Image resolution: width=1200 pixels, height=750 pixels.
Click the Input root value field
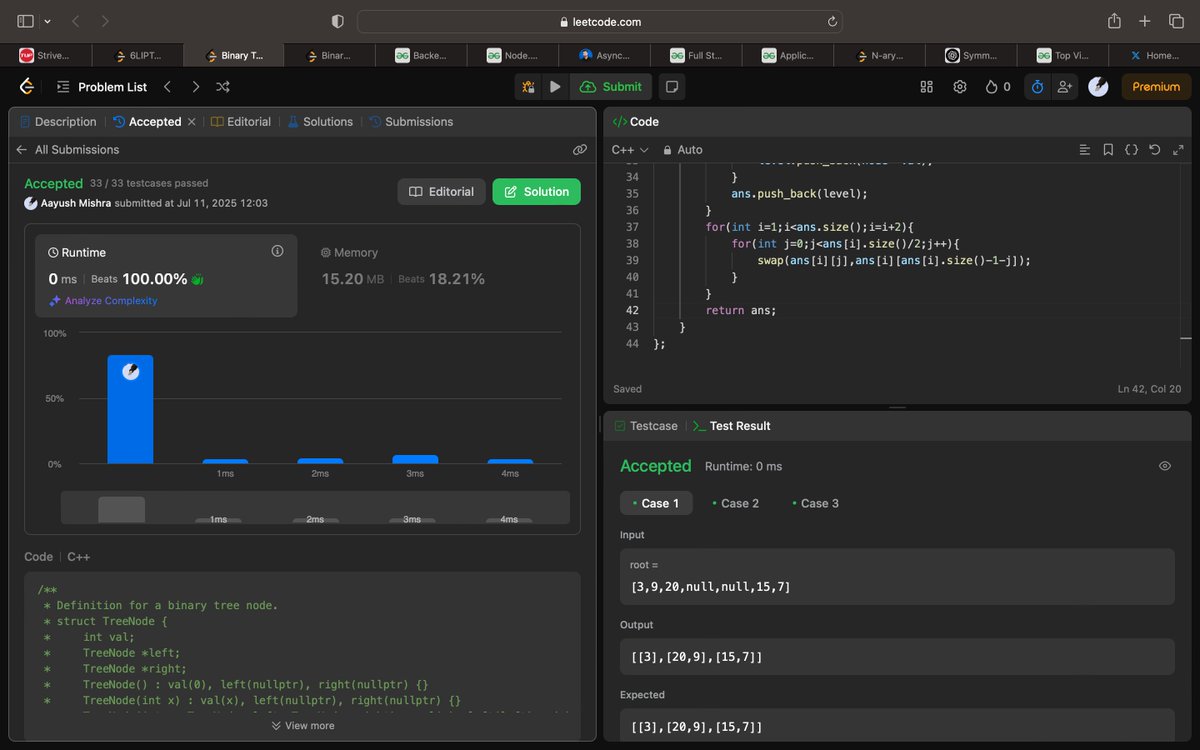(x=897, y=576)
